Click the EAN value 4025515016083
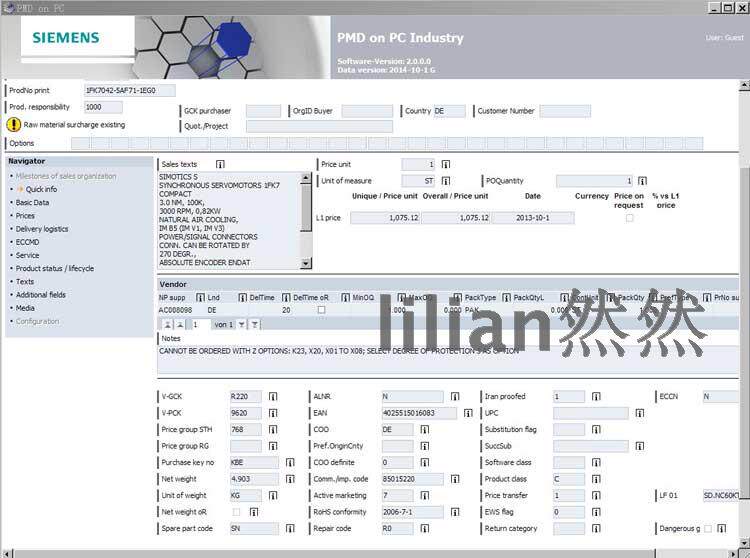 pyautogui.click(x=419, y=413)
